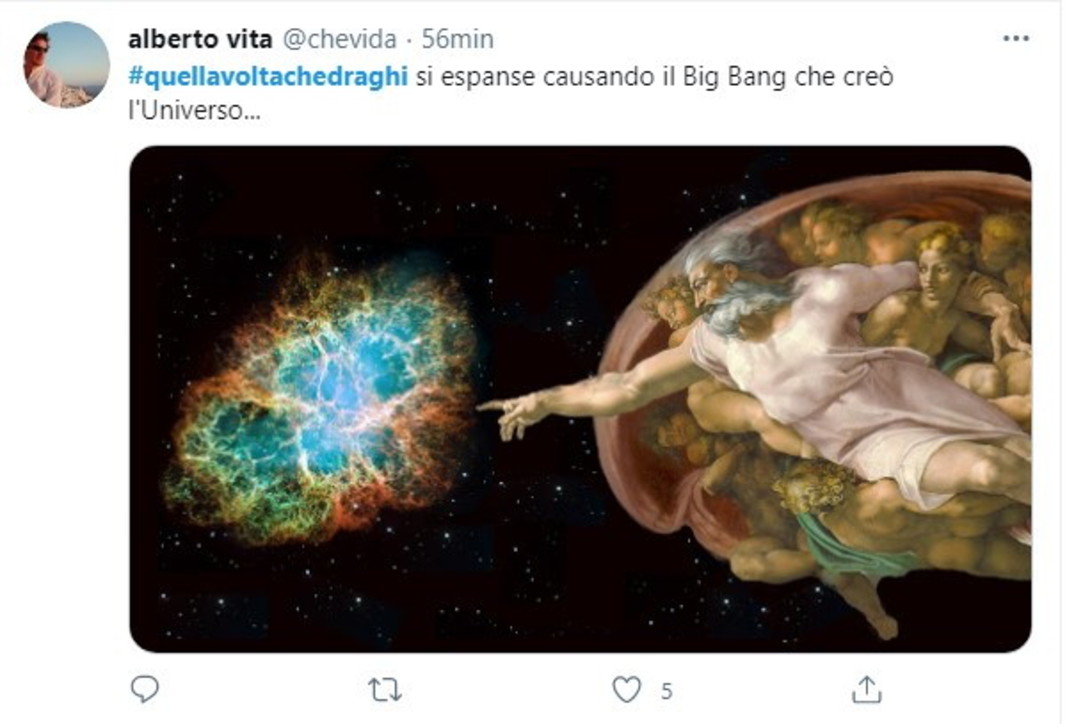Like the tweet with the heart icon
Viewport: 1067px width, 724px height.
626,690
